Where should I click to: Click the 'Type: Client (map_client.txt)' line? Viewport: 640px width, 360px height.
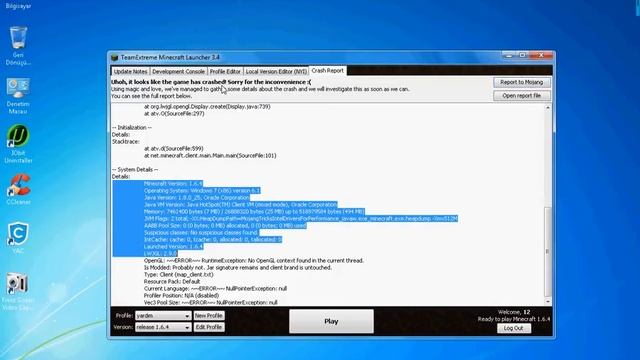click(178, 275)
